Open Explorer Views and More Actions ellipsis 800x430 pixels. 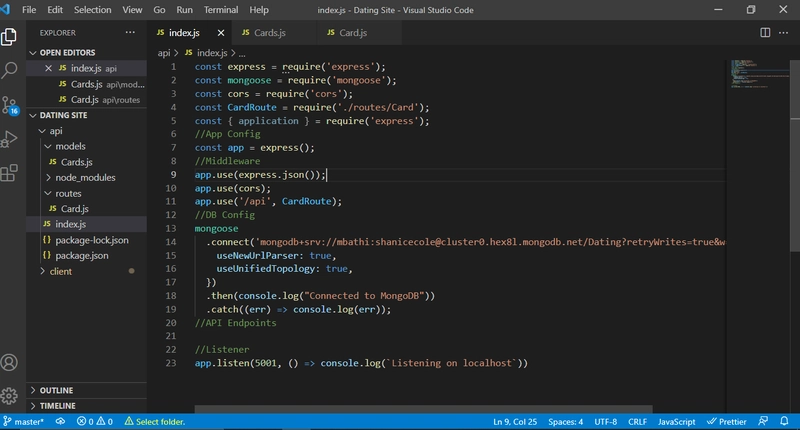(x=130, y=32)
